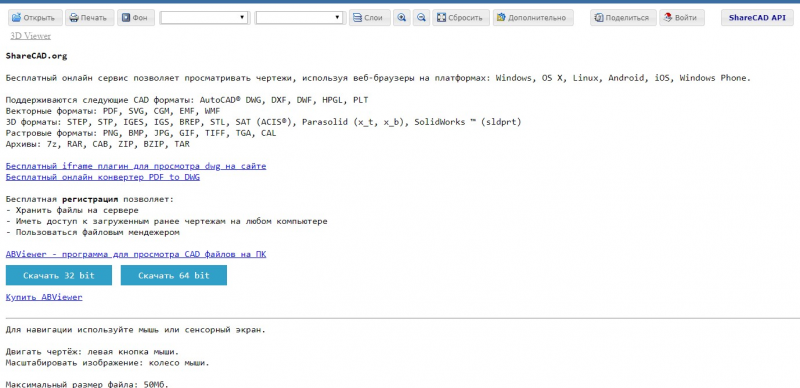800x388 pixels.
Task: Click the background icon on Фон button
Action: click(126, 18)
